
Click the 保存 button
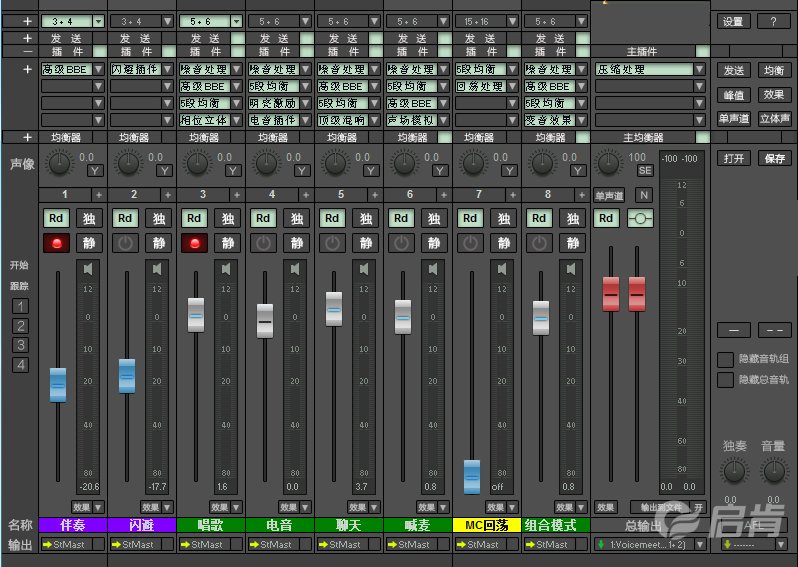774,158
